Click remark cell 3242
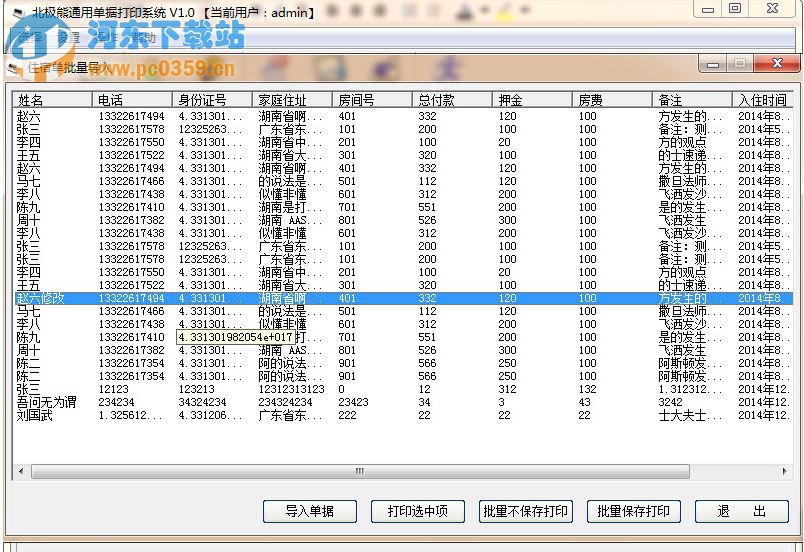The height and width of the screenshot is (552, 804). [671, 402]
